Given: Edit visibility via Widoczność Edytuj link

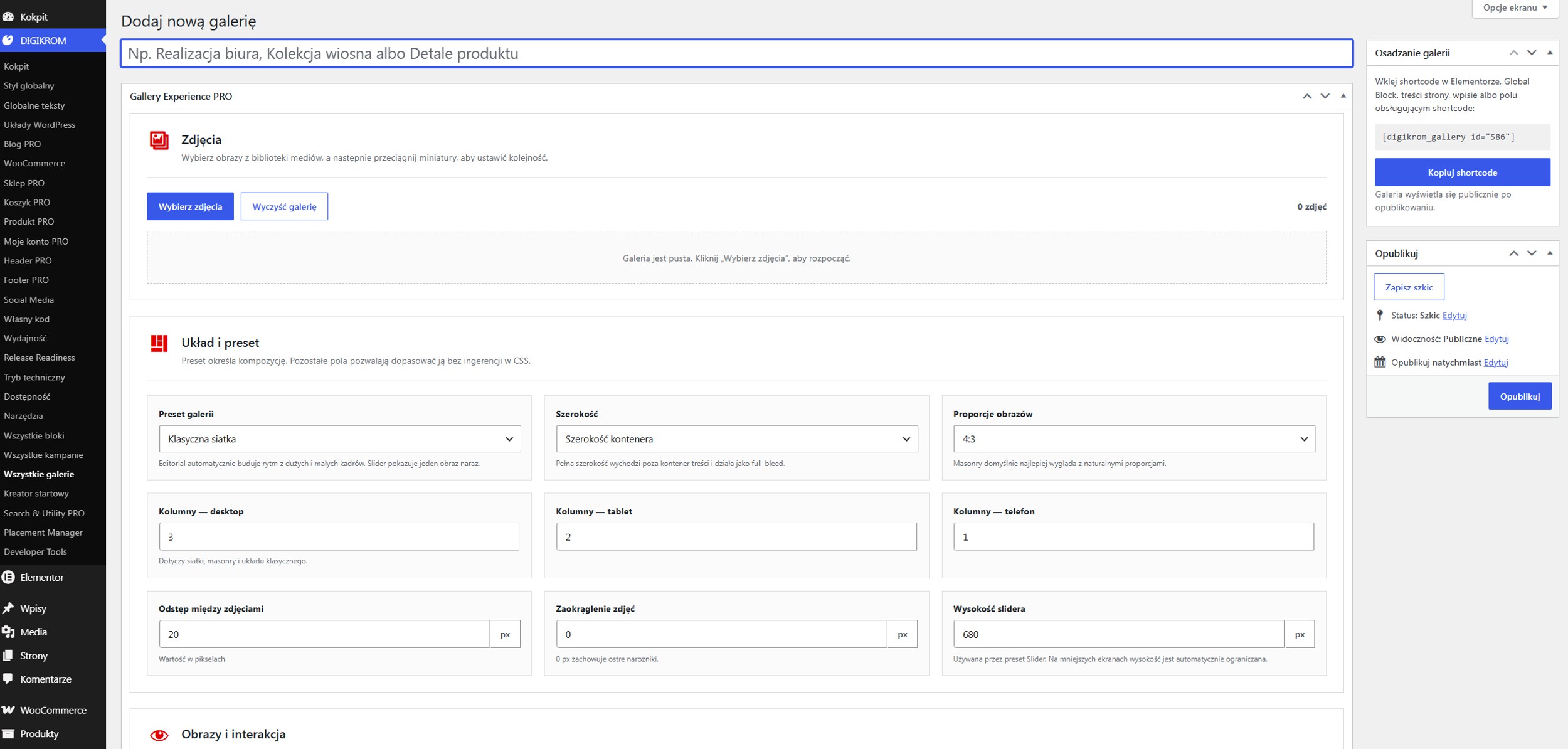Looking at the screenshot, I should tap(1496, 339).
